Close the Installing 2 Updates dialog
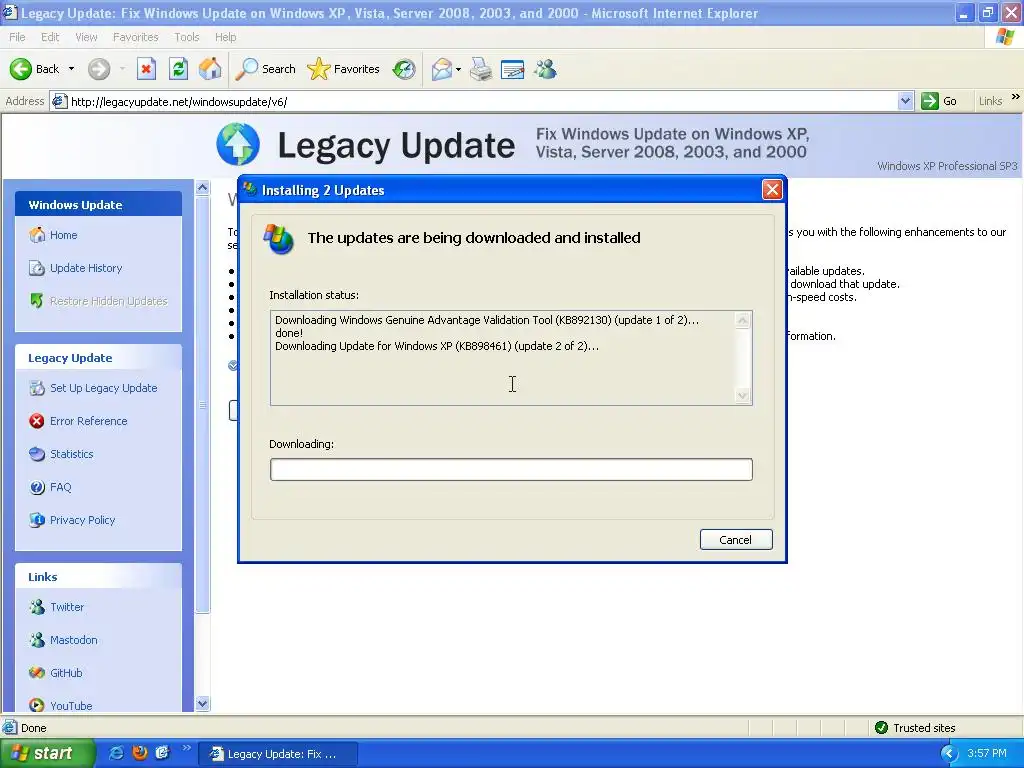 point(772,190)
